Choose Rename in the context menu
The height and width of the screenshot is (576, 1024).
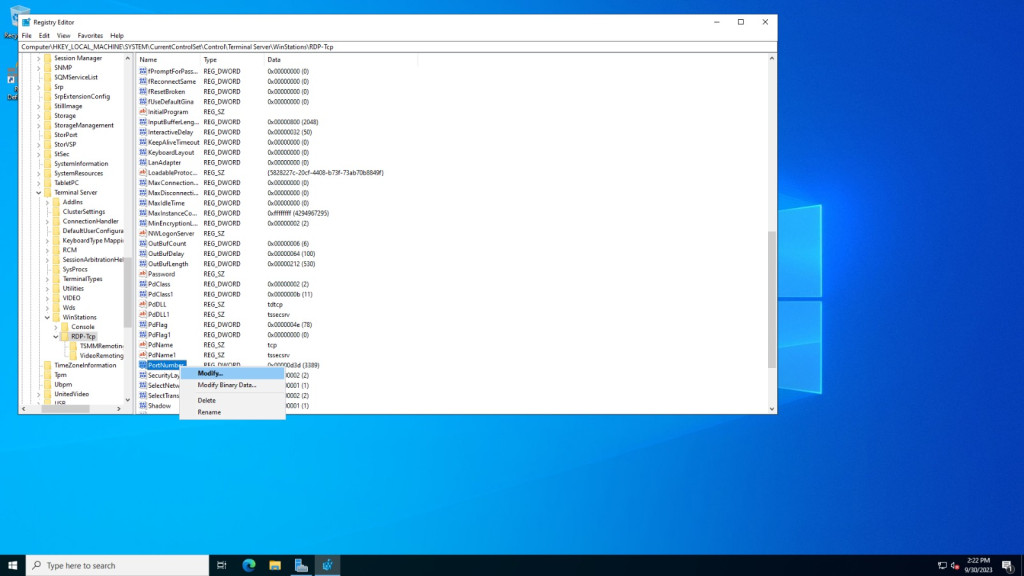point(232,412)
